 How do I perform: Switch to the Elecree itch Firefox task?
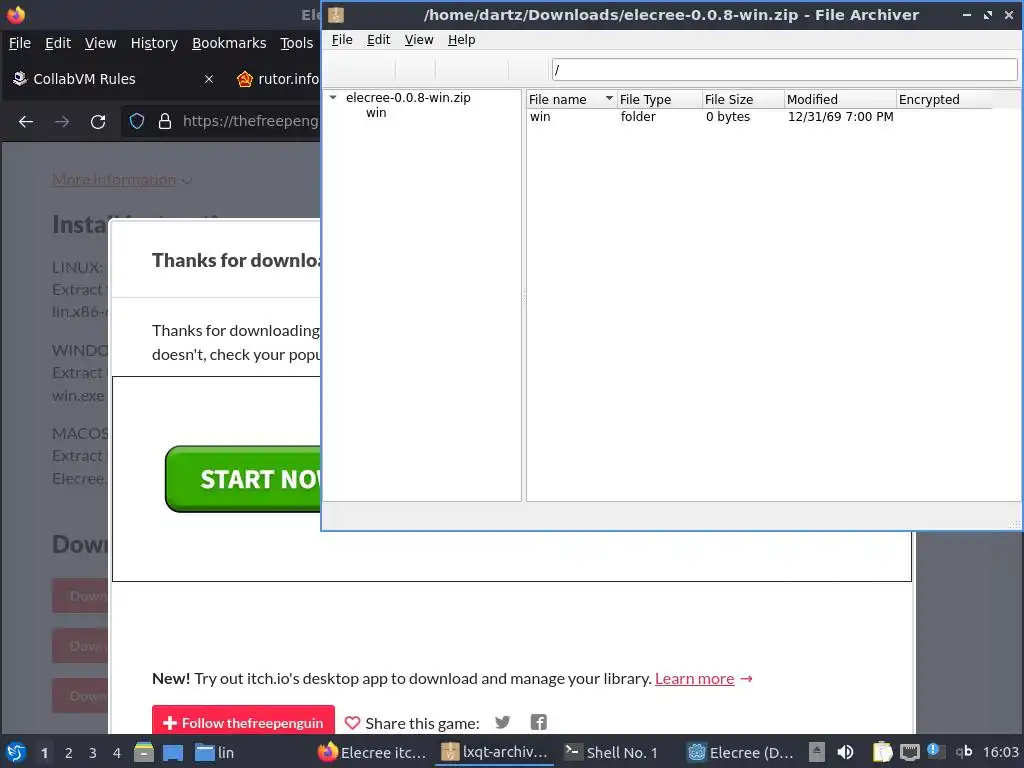[x=372, y=752]
